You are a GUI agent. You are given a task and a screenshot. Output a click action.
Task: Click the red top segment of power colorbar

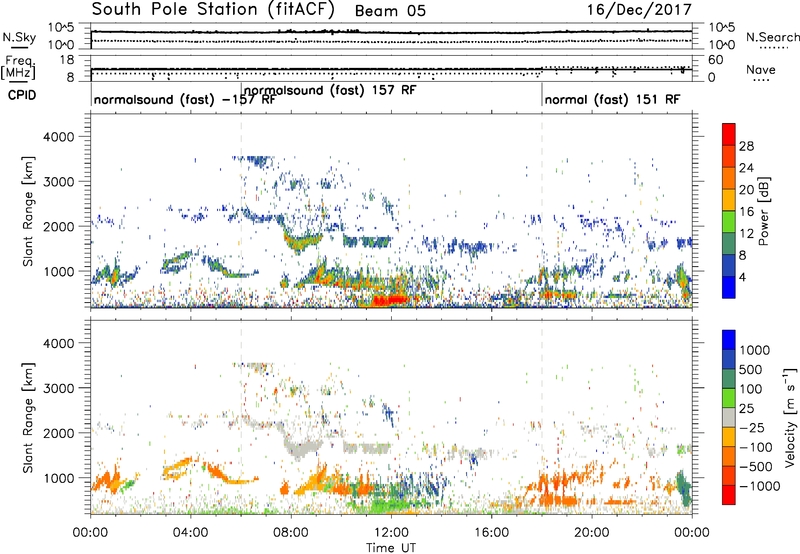click(729, 134)
